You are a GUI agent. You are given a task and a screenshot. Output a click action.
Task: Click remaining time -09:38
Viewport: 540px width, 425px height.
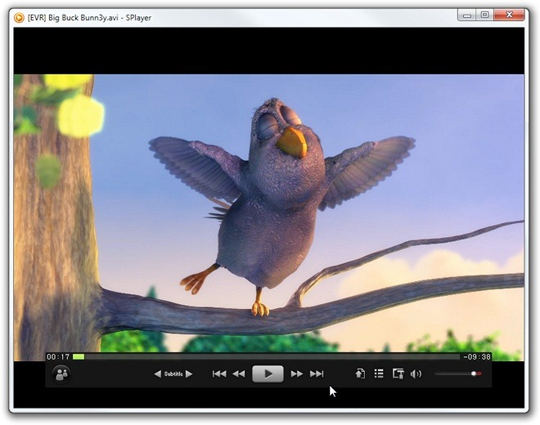click(x=477, y=357)
